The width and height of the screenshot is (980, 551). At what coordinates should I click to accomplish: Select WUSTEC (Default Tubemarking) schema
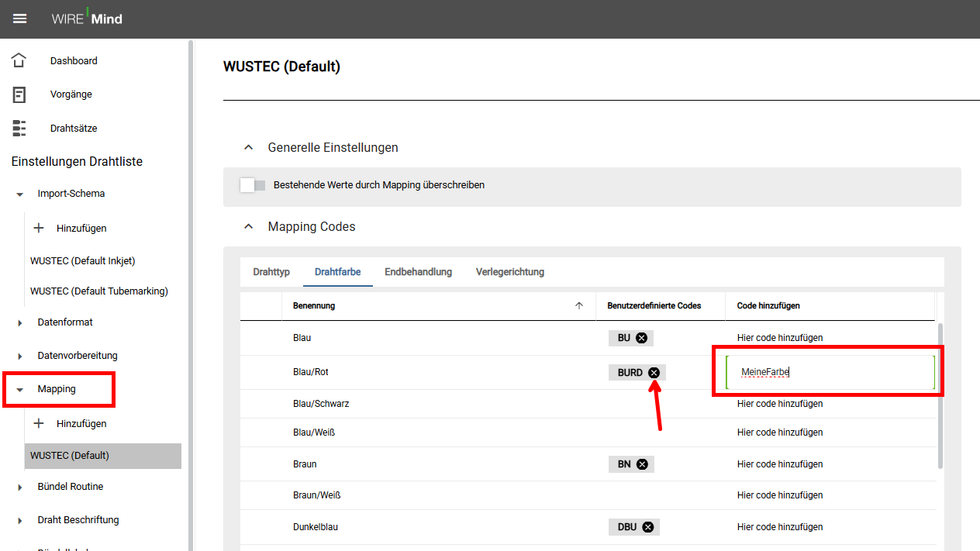tap(99, 291)
